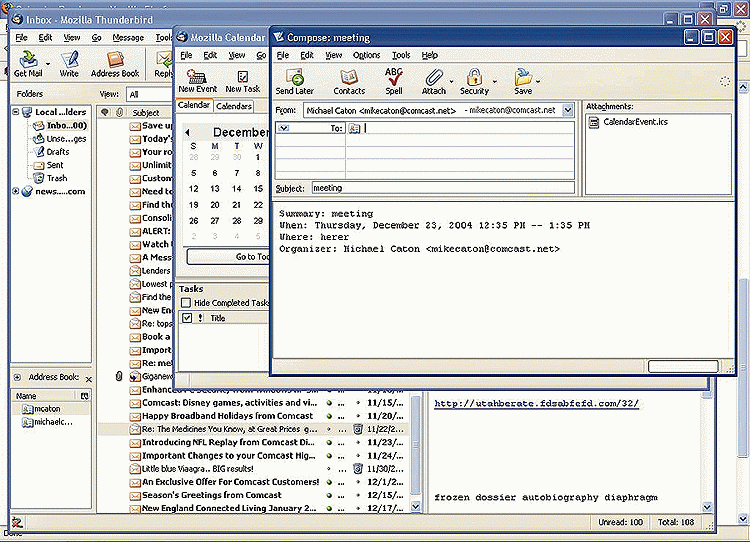The width and height of the screenshot is (750, 542).
Task: Open the To recipient type dropdown
Action: (x=284, y=128)
